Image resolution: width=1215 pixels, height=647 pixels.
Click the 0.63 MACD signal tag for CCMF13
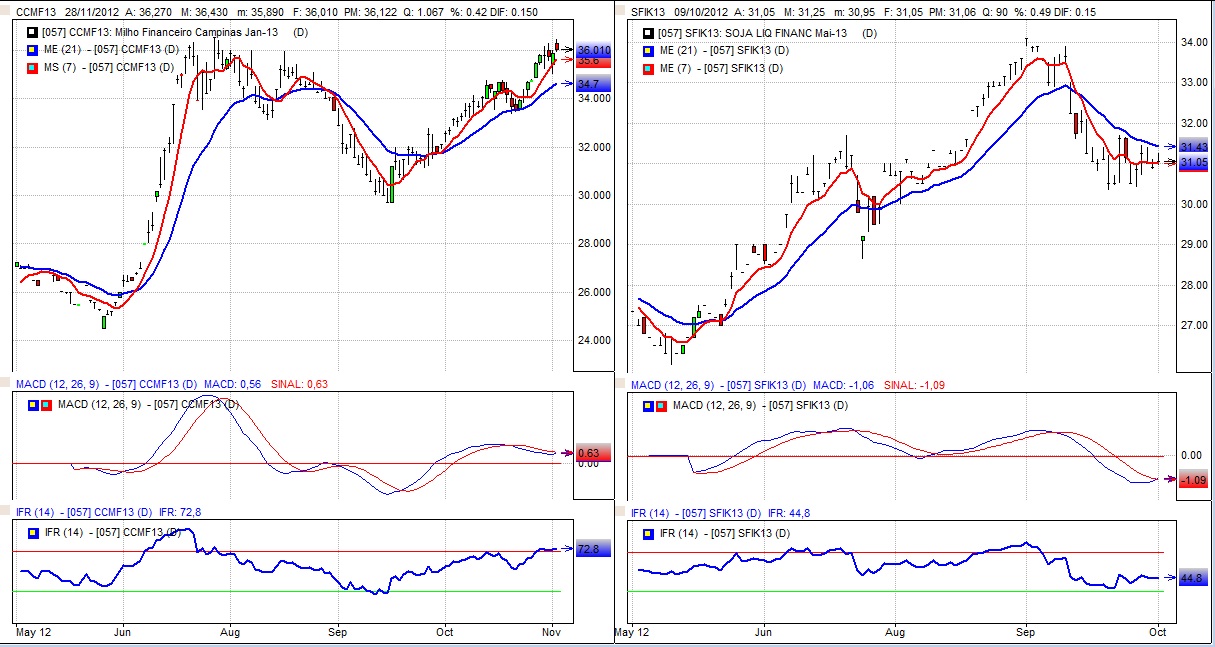(589, 453)
